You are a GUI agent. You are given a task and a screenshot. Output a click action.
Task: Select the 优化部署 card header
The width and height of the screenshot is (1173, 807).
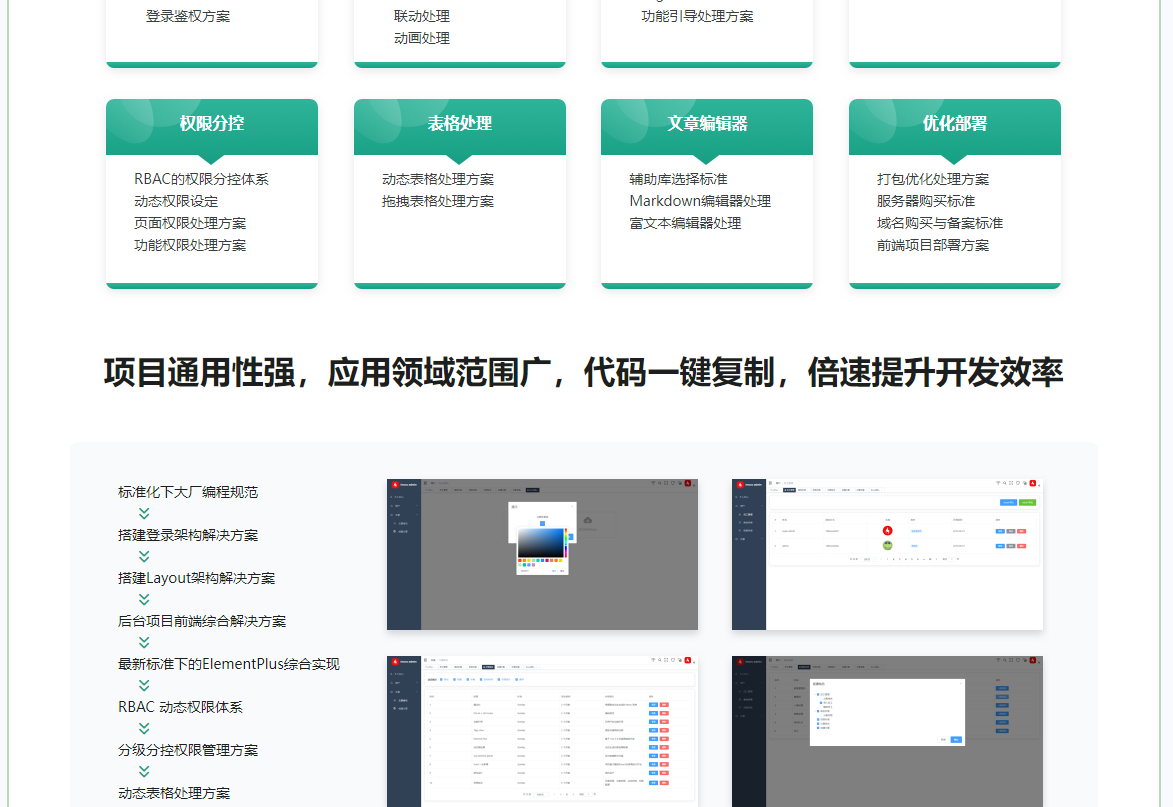click(x=955, y=124)
